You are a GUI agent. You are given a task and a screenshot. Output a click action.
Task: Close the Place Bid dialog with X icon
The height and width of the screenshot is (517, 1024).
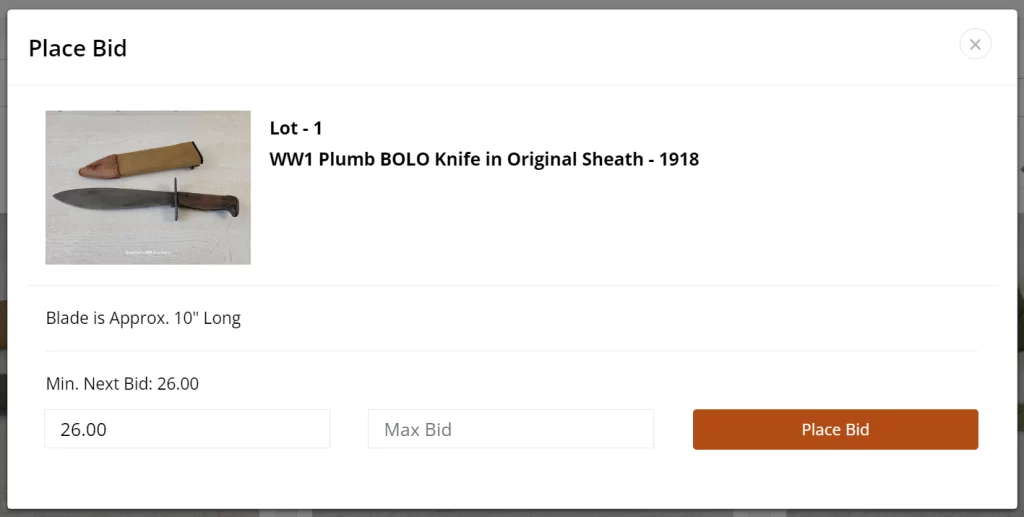(x=975, y=44)
